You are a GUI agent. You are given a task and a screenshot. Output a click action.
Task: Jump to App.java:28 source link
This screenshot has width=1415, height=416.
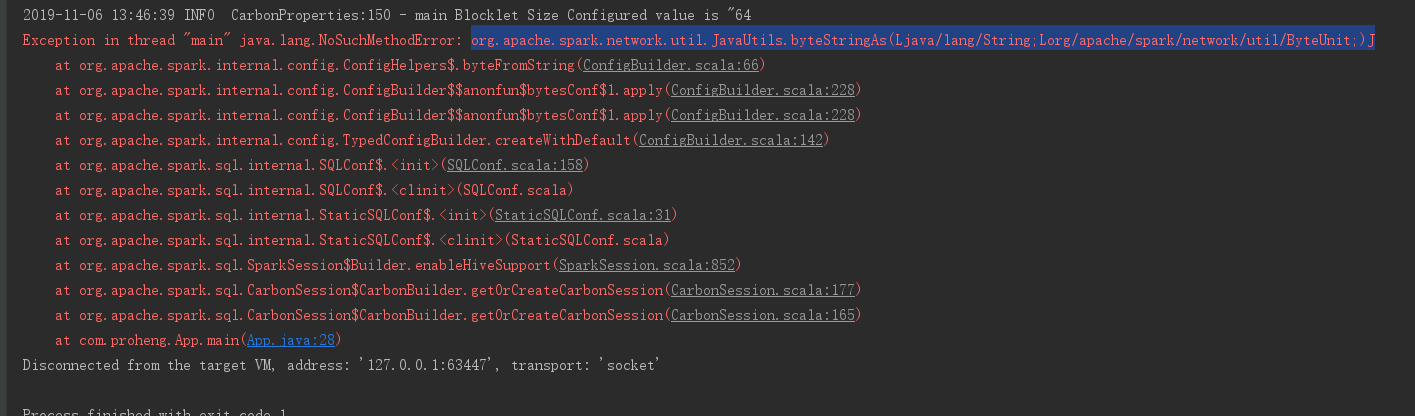tap(287, 340)
